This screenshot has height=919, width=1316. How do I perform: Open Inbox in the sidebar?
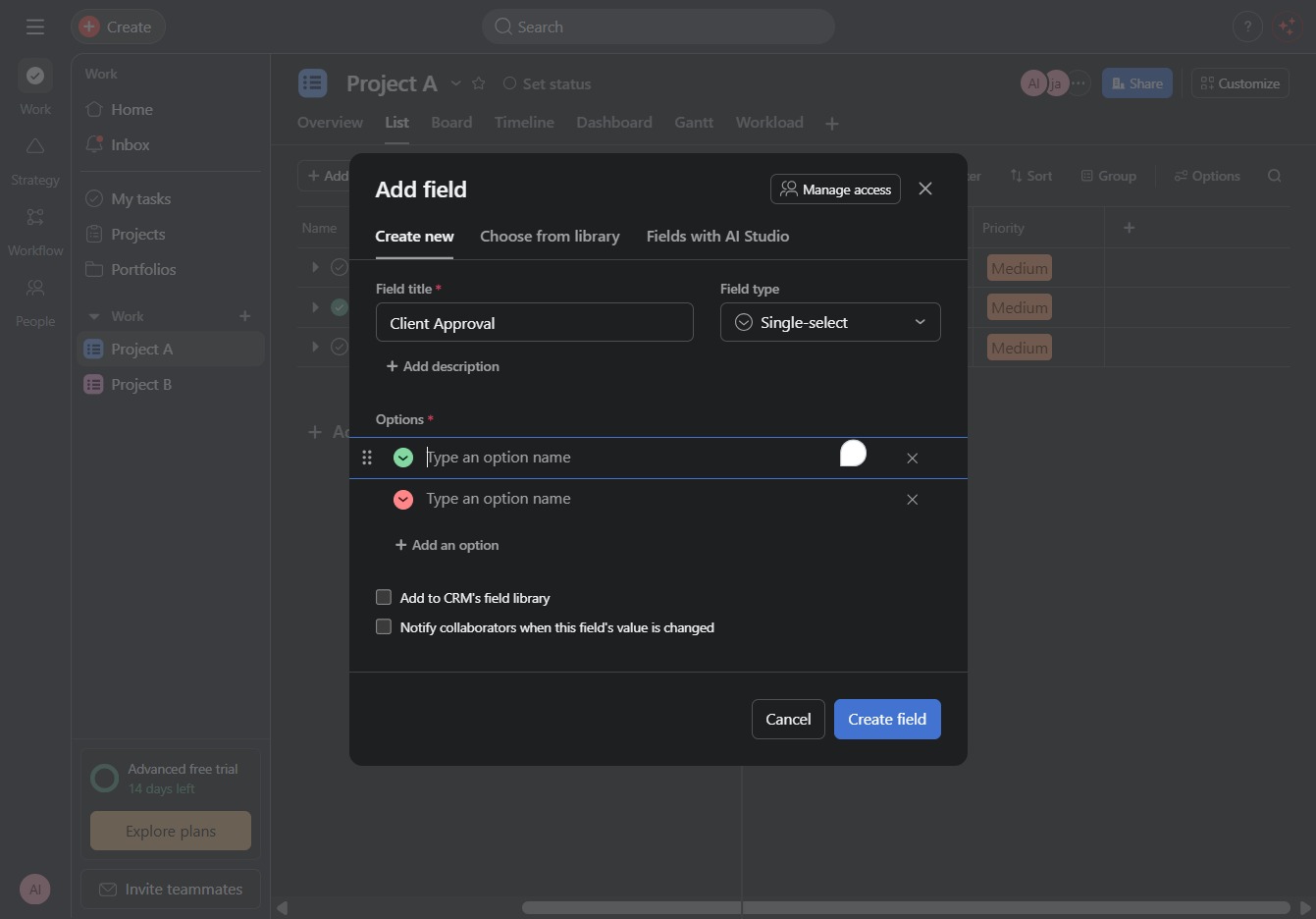point(171,144)
